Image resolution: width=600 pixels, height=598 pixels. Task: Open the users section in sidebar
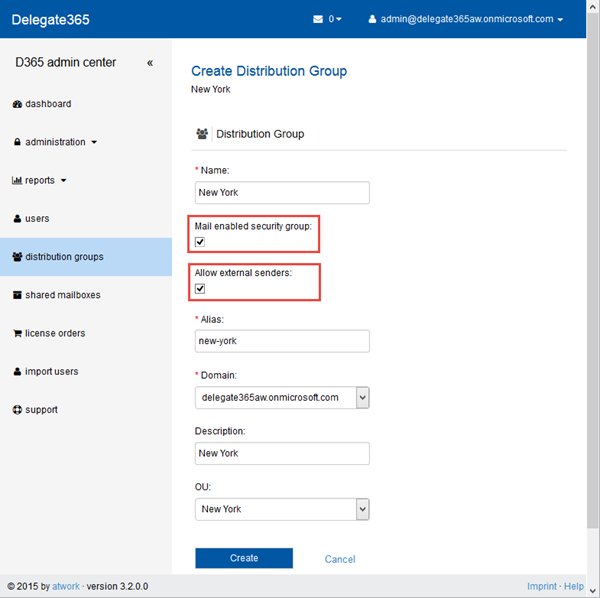tap(37, 219)
